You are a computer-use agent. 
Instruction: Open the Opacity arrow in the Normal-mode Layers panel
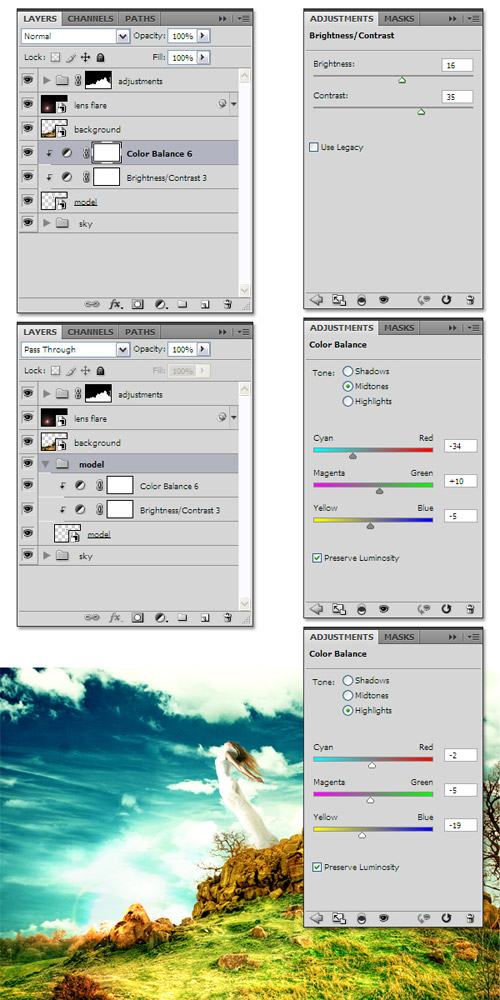pyautogui.click(x=203, y=36)
